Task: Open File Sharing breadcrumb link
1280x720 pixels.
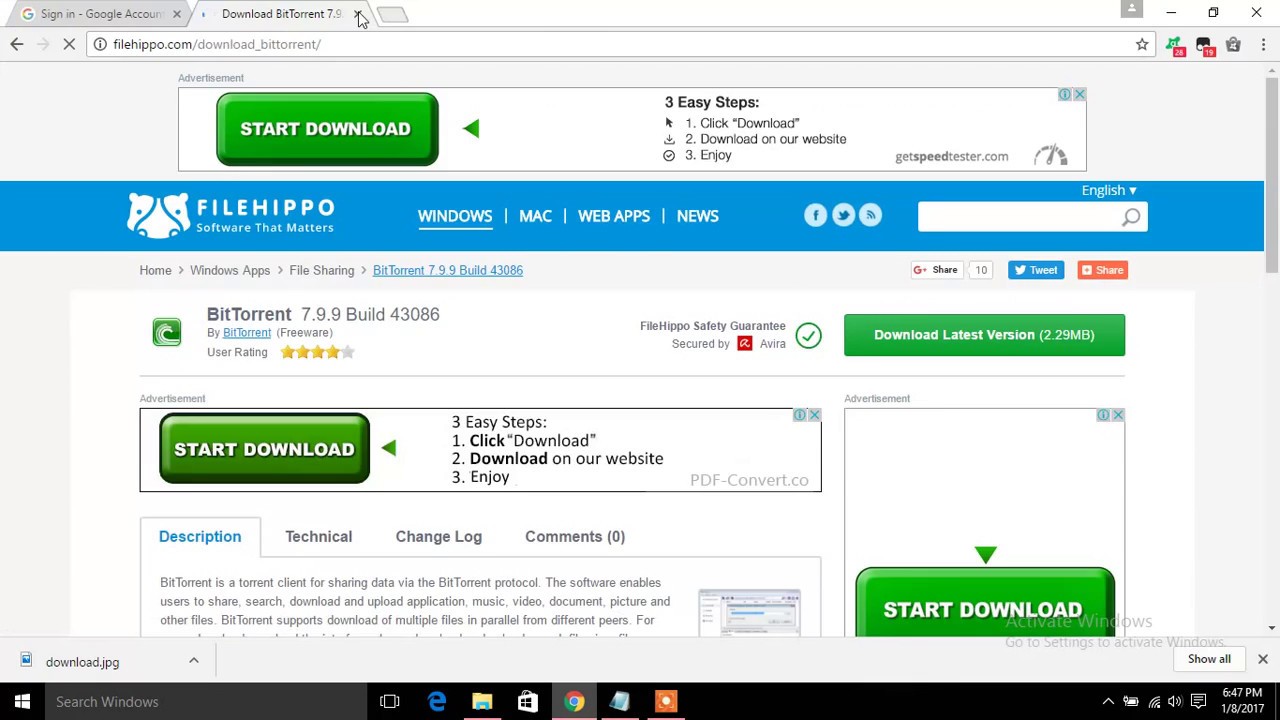Action: pyautogui.click(x=322, y=270)
